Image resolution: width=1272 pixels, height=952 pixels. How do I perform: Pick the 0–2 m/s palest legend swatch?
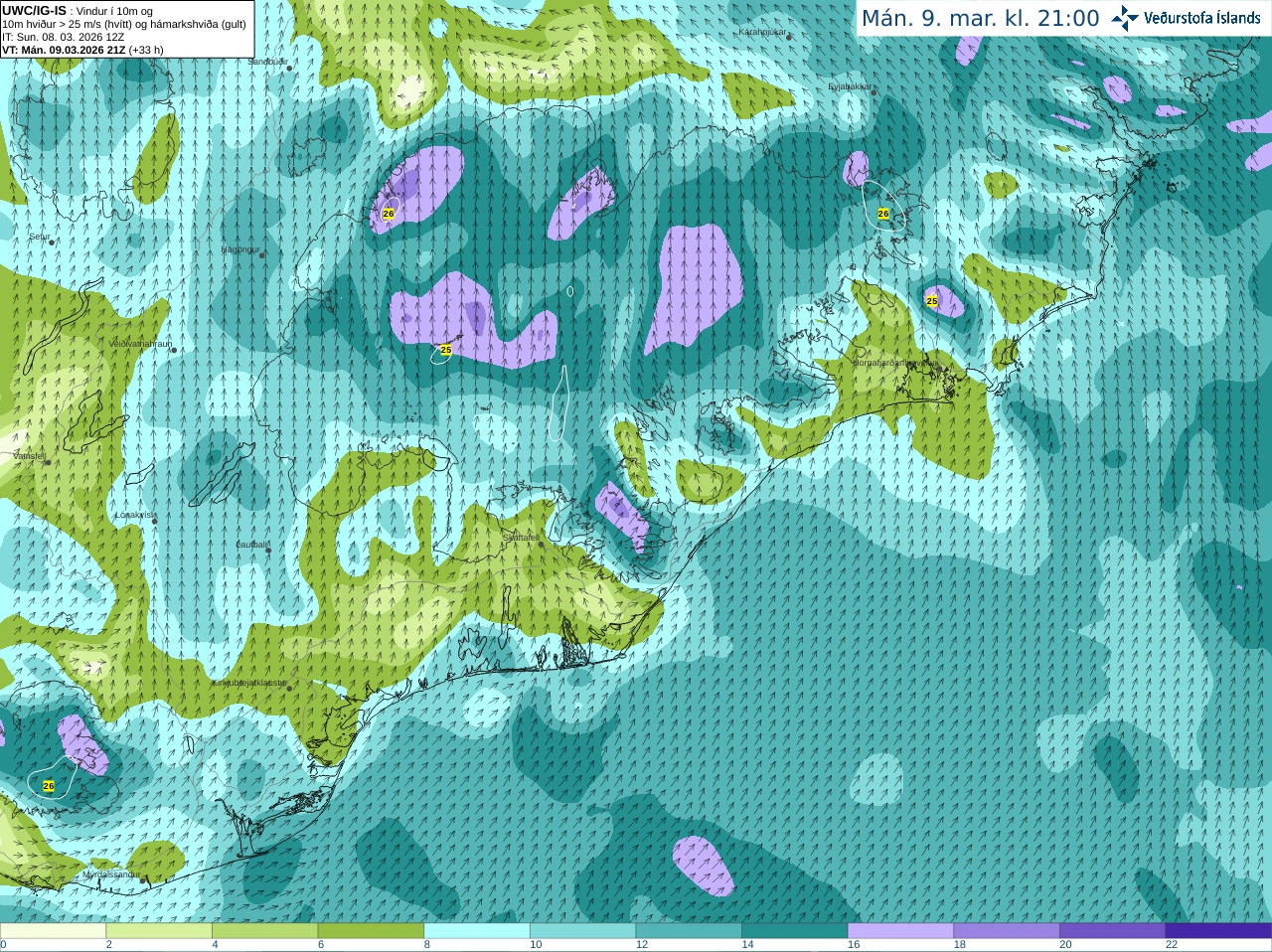(x=53, y=931)
